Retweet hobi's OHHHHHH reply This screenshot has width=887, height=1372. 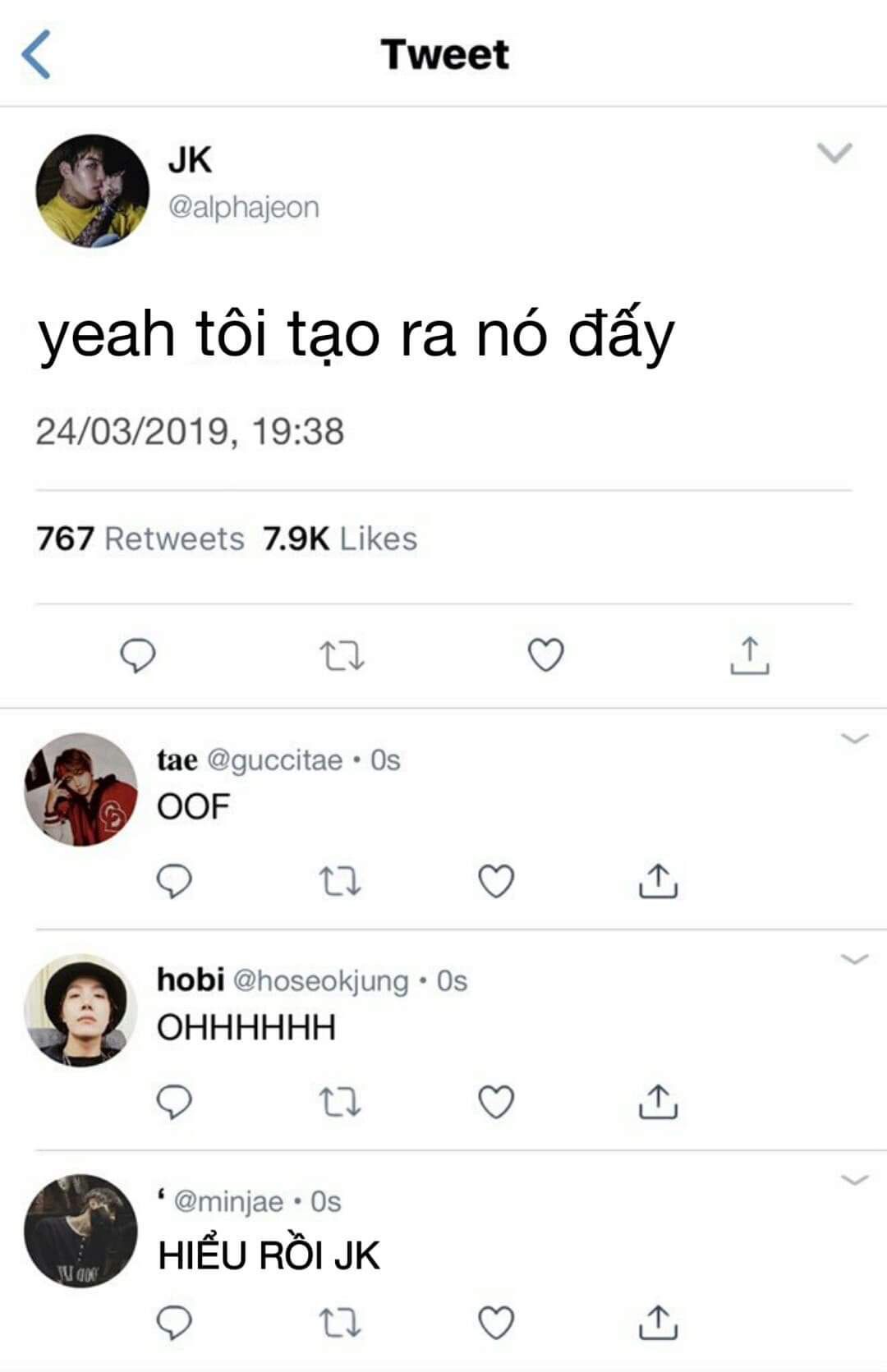coord(339,1103)
